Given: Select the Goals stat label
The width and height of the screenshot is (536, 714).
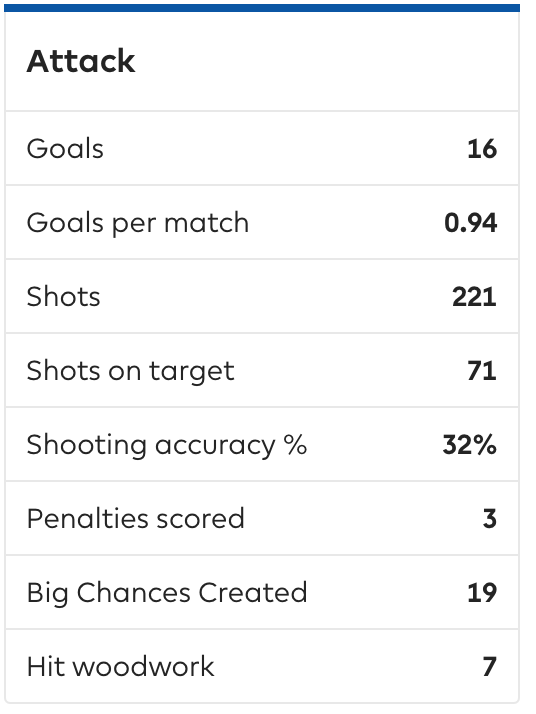Looking at the screenshot, I should tap(65, 148).
